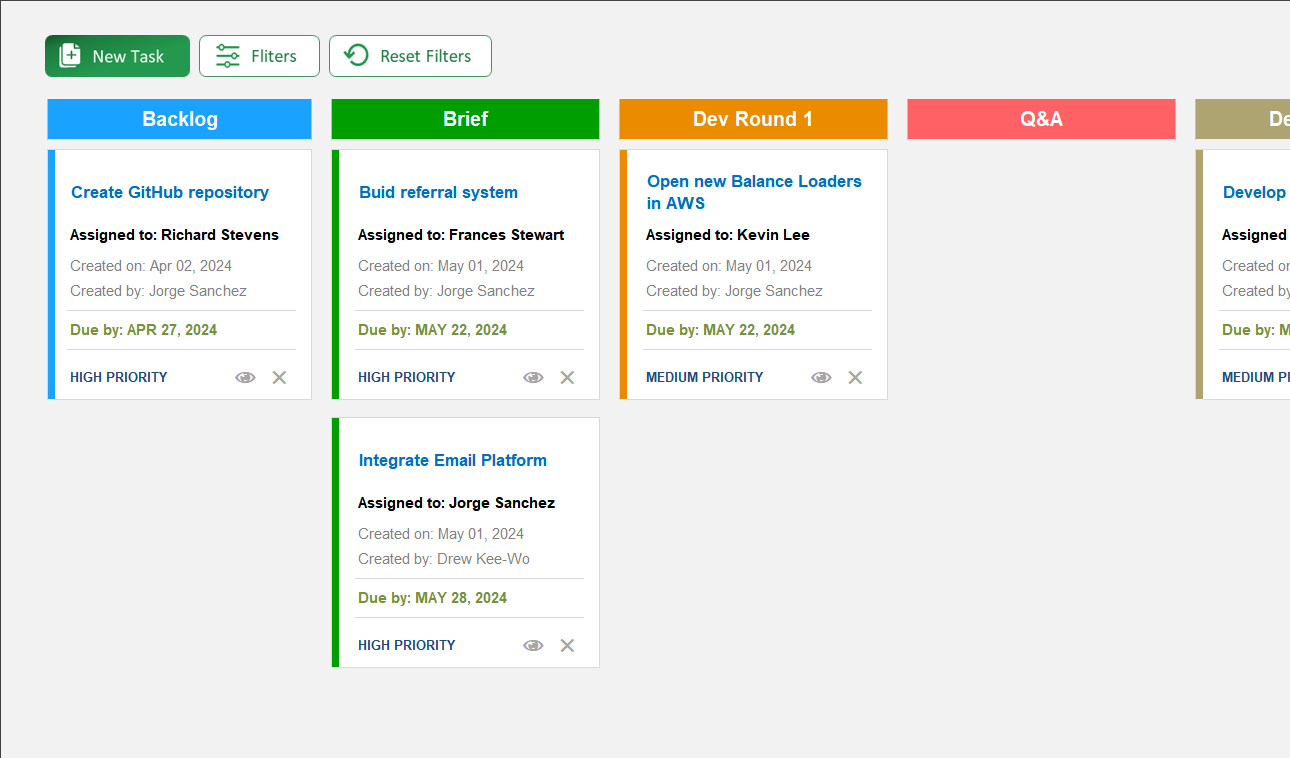
Task: Click the Q&A column header
Action: pos(1041,118)
